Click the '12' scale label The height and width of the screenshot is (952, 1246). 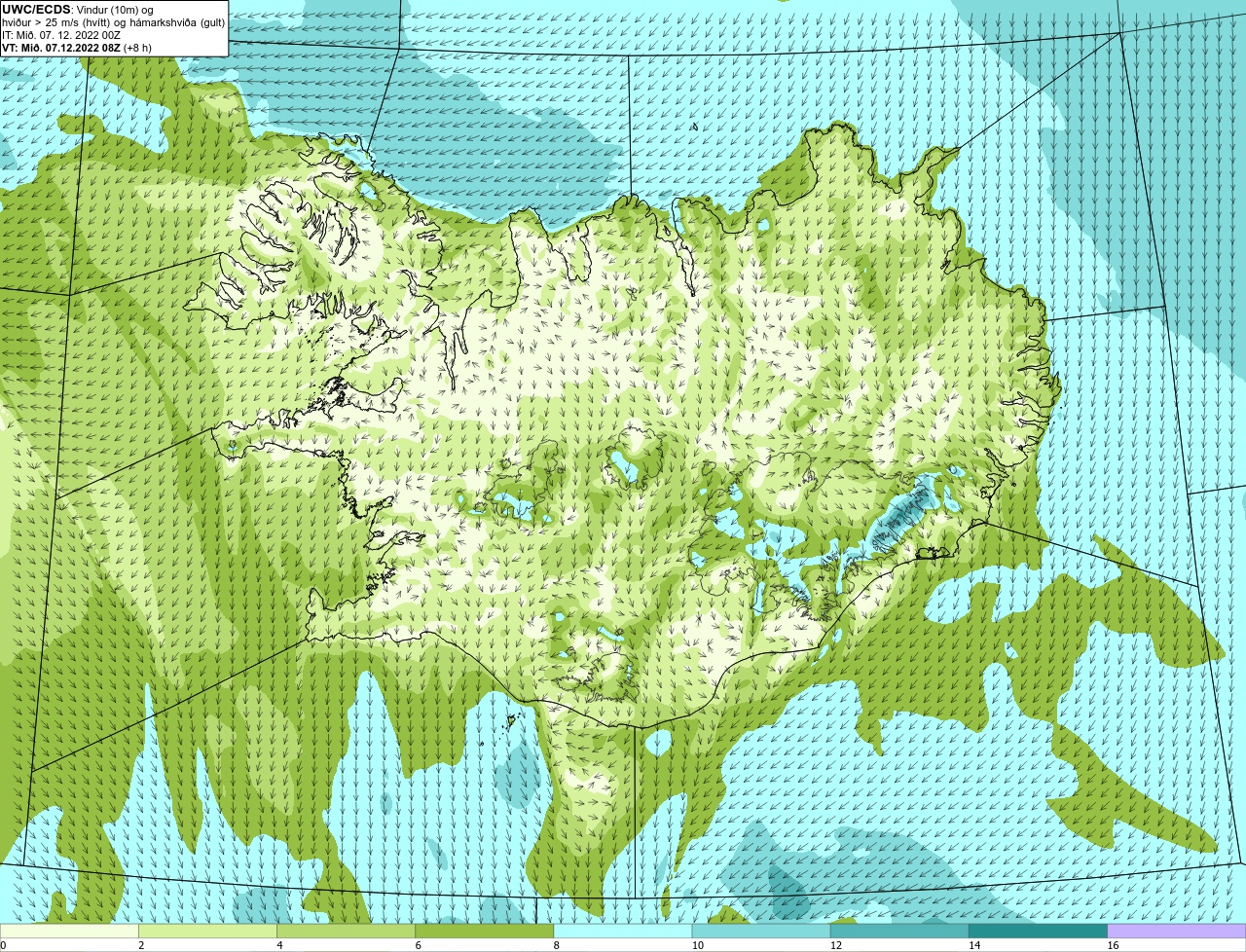pyautogui.click(x=836, y=945)
